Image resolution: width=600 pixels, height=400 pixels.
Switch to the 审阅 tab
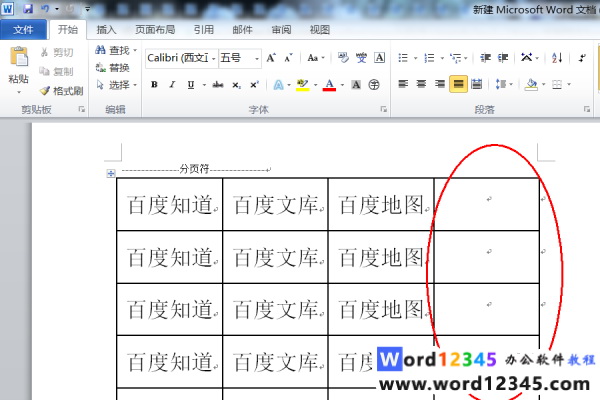coord(281,29)
